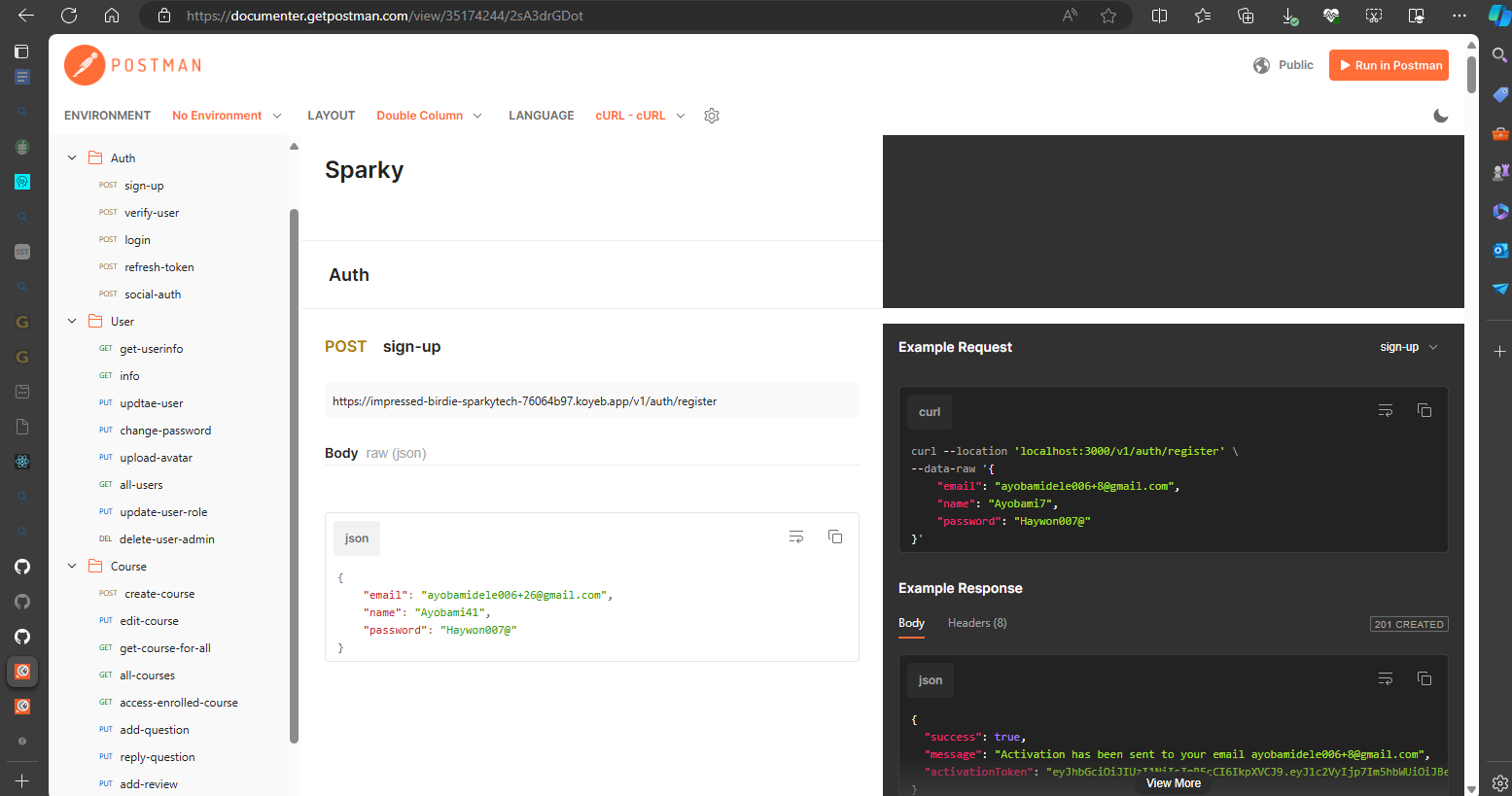Click the sidebar scrollbar thumb
This screenshot has width=1512, height=796.
pyautogui.click(x=294, y=476)
